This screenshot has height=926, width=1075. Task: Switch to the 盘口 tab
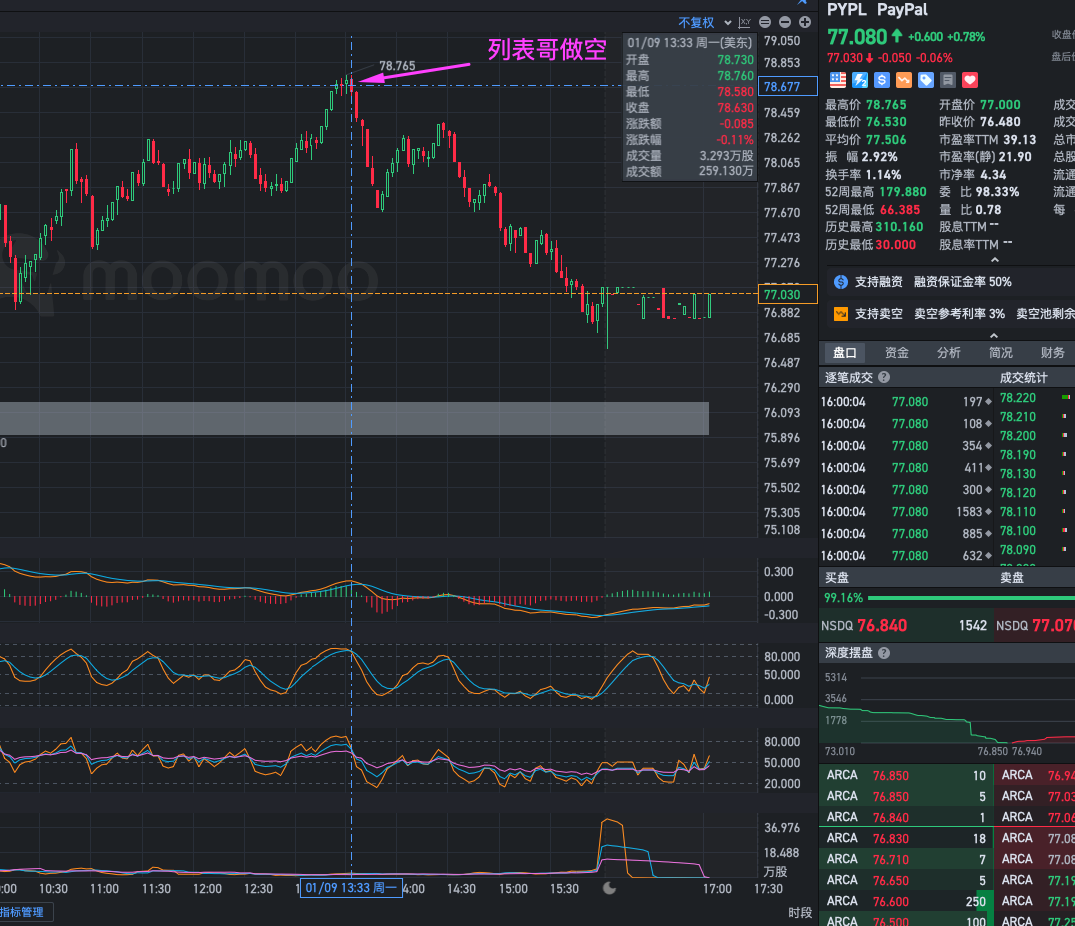coord(845,353)
